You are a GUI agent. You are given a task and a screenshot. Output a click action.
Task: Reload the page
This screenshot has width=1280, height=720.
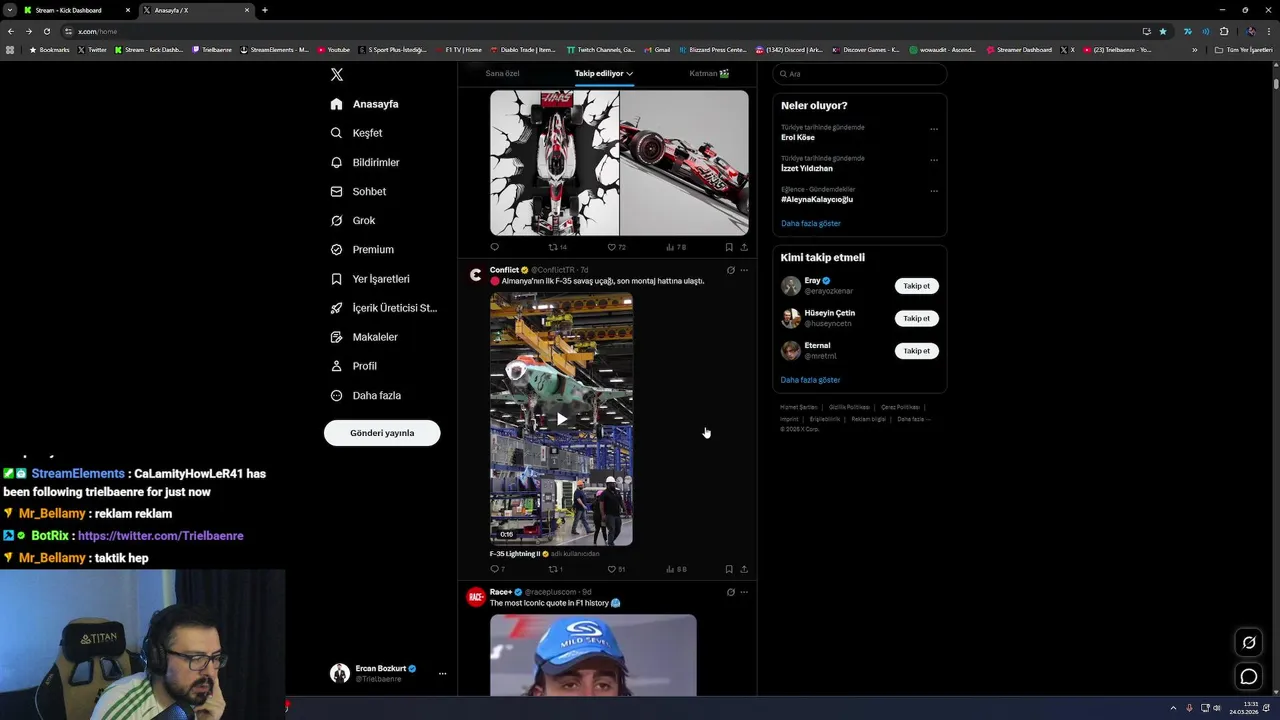click(46, 31)
